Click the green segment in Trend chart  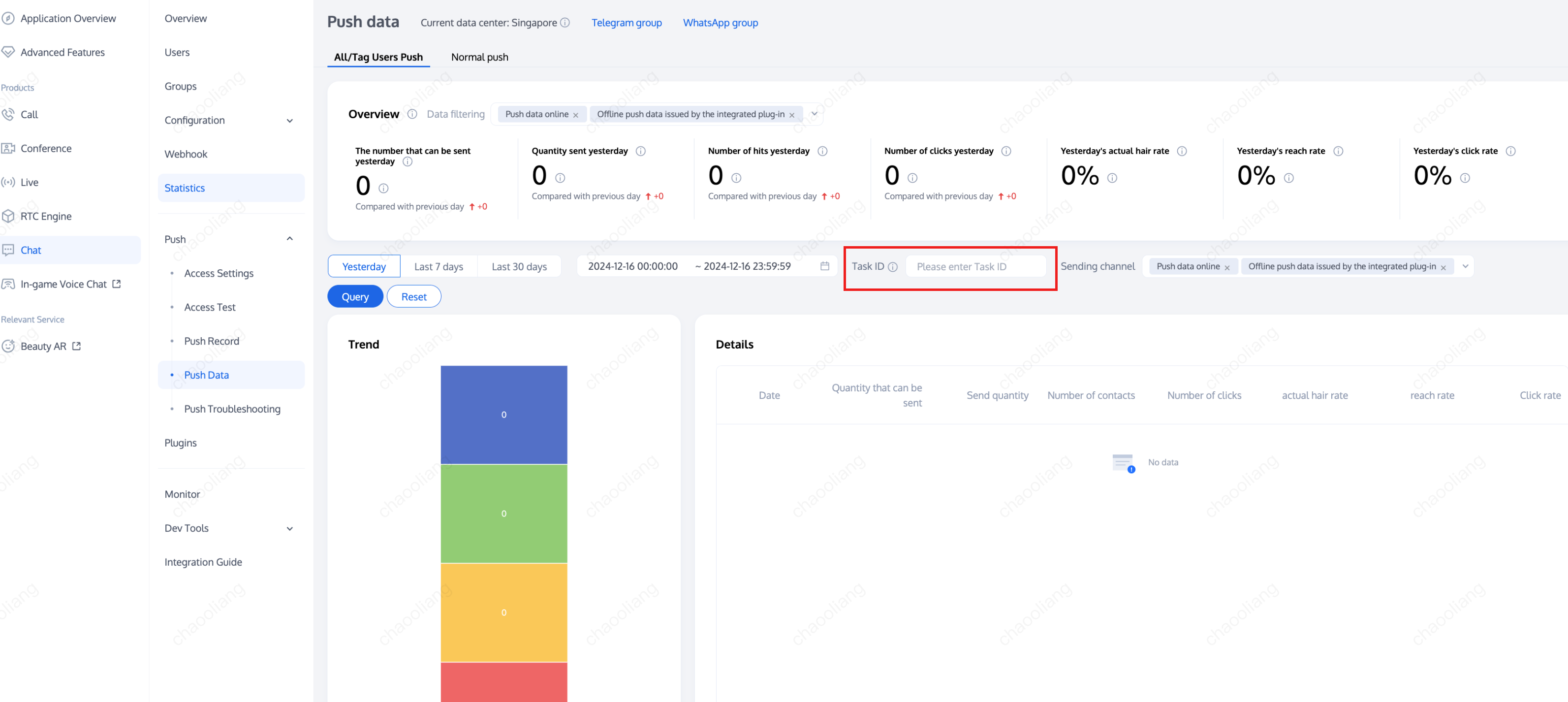point(503,513)
